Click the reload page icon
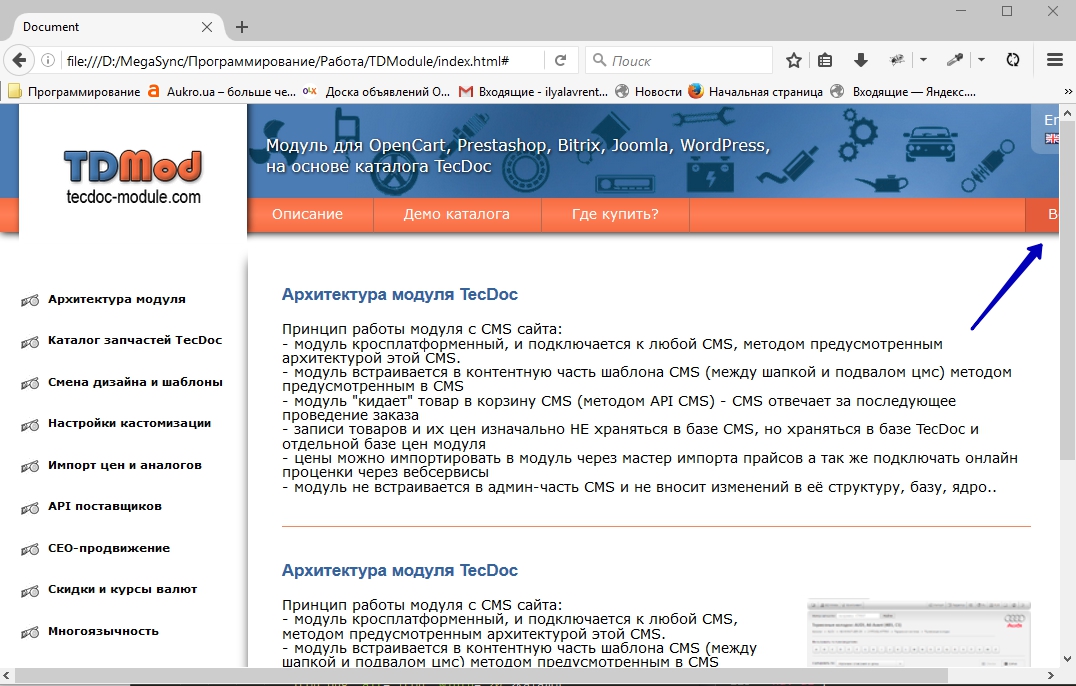Screen dimensions: 1076x686 561,60
